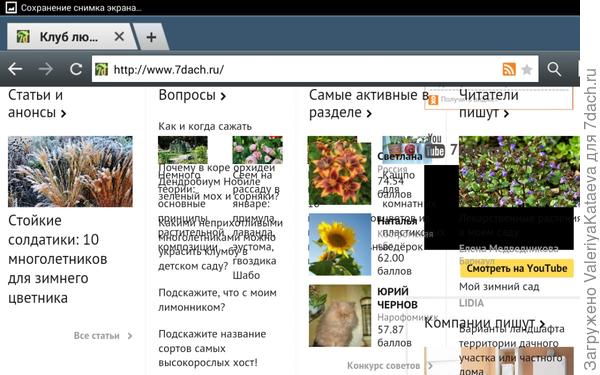Open the "ЮРИЙ ЧЕРНОВ" profile link
This screenshot has height=375, width=600.
point(397,298)
